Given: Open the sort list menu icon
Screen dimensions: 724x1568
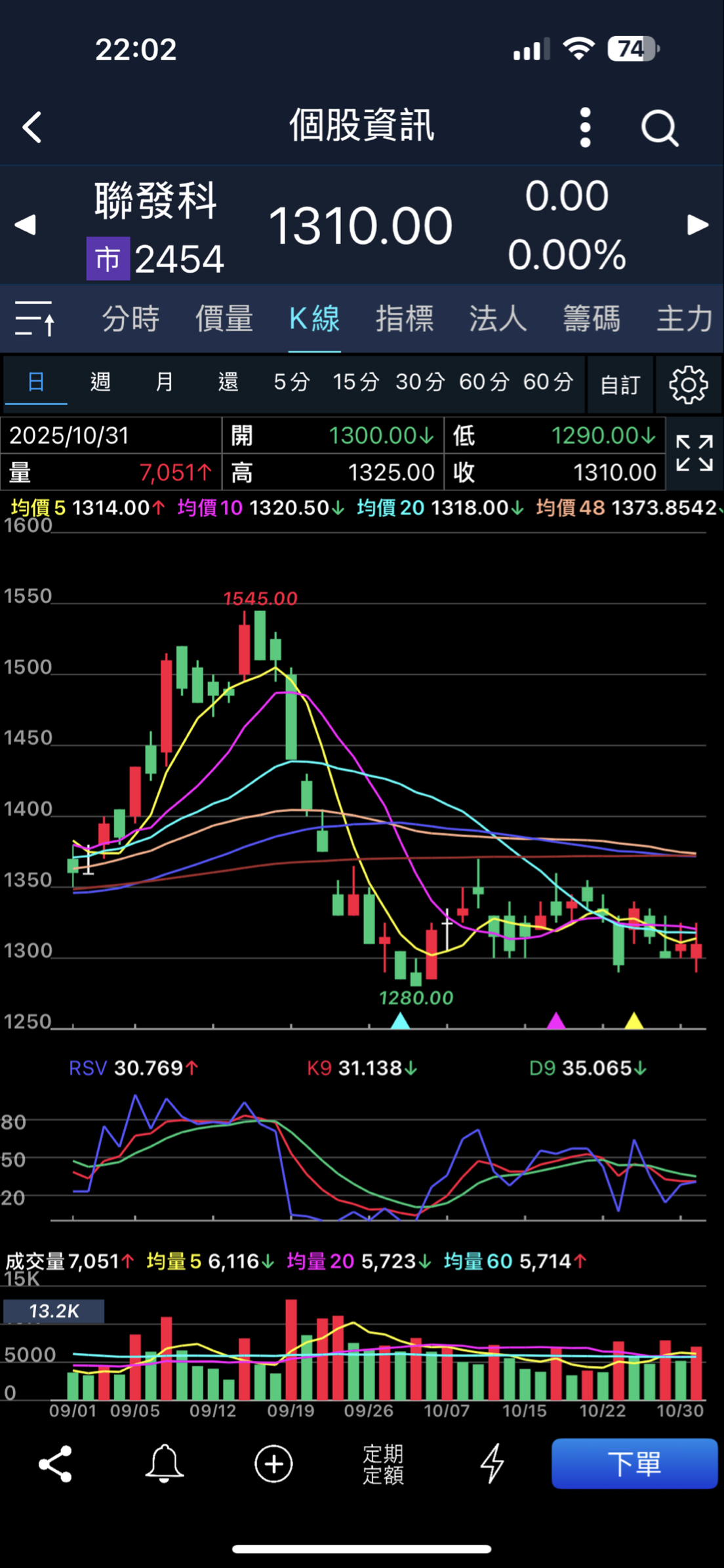Looking at the screenshot, I should pos(35,319).
